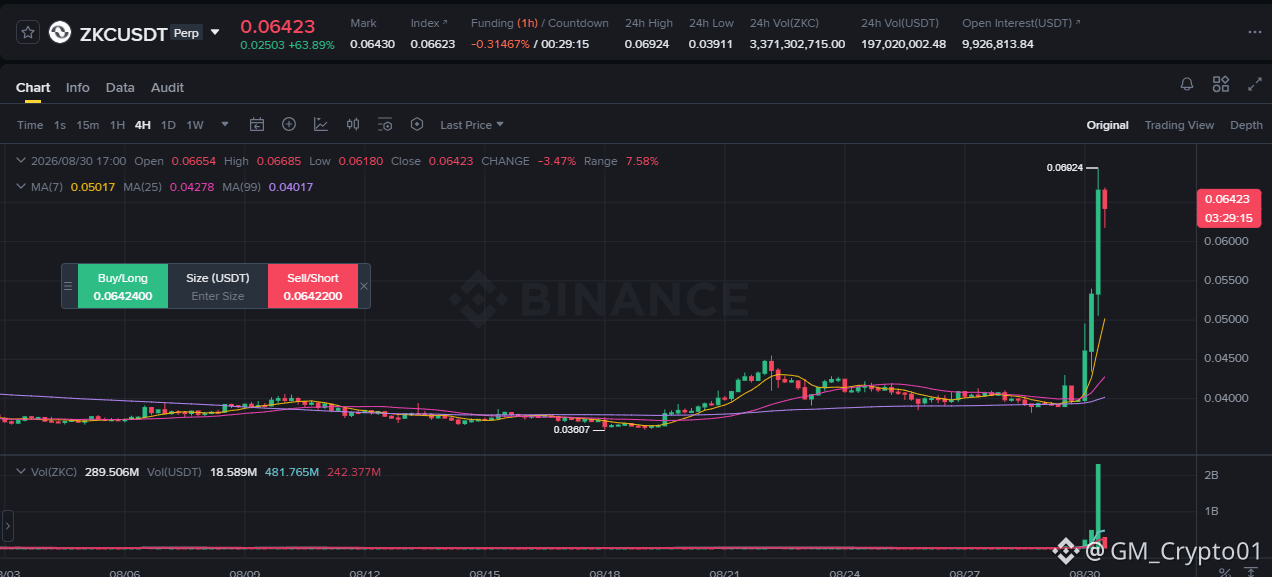Open the layout widgets grid icon

pos(1221,85)
